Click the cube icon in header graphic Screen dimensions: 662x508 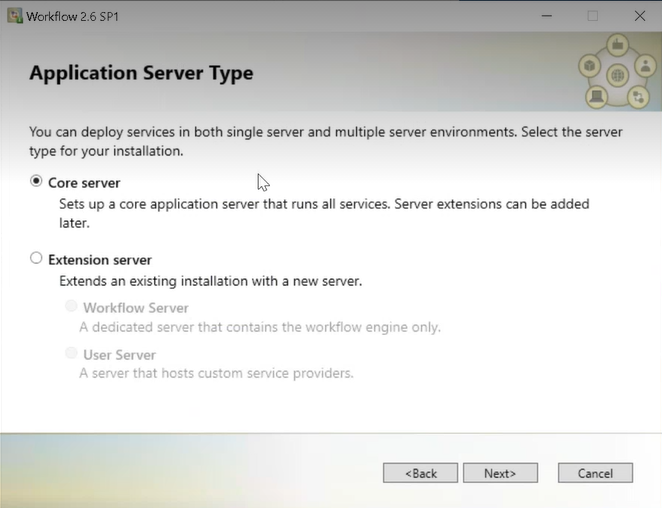point(589,66)
